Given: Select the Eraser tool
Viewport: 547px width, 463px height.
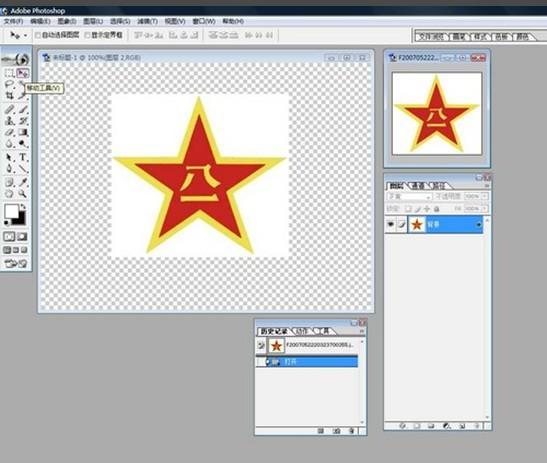Looking at the screenshot, I should [x=9, y=132].
